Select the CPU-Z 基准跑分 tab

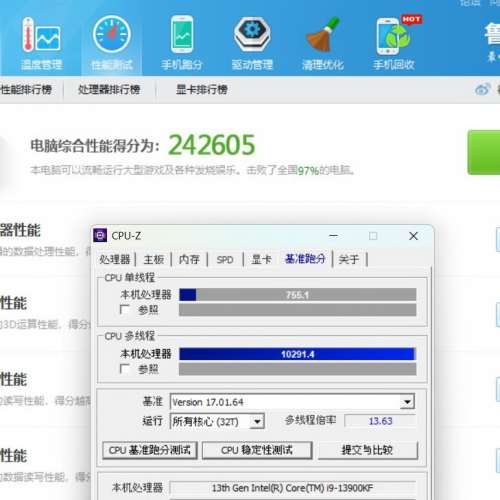(305, 259)
